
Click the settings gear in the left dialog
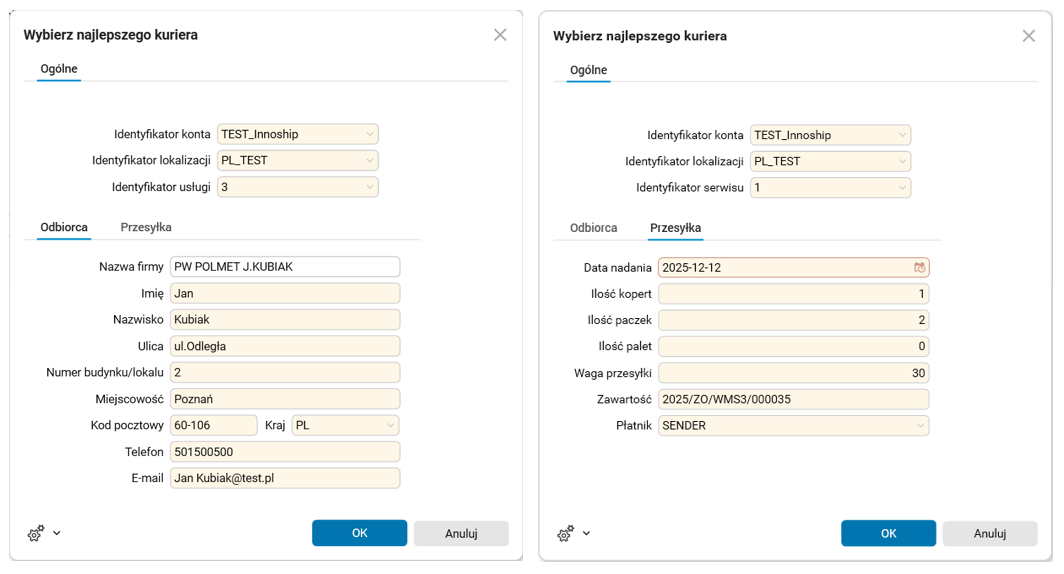(36, 534)
